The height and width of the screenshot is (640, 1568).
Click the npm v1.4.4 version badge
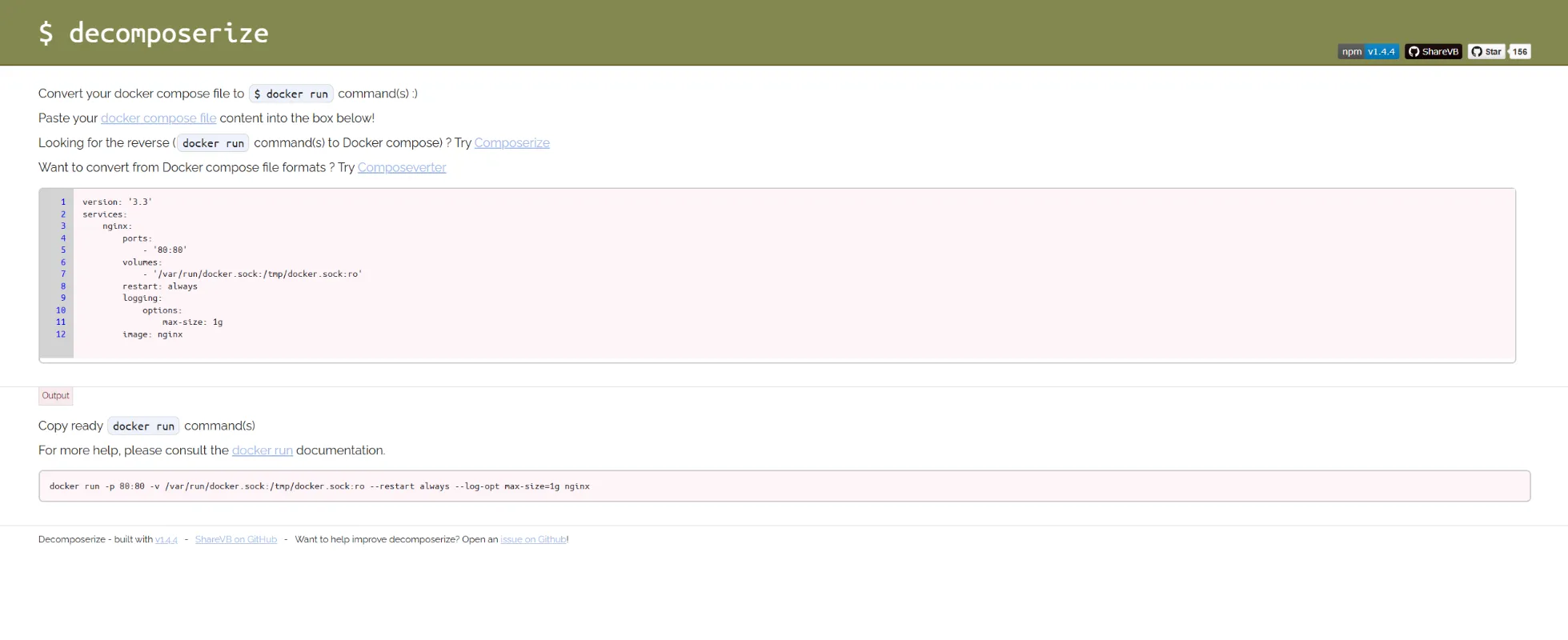click(1368, 52)
